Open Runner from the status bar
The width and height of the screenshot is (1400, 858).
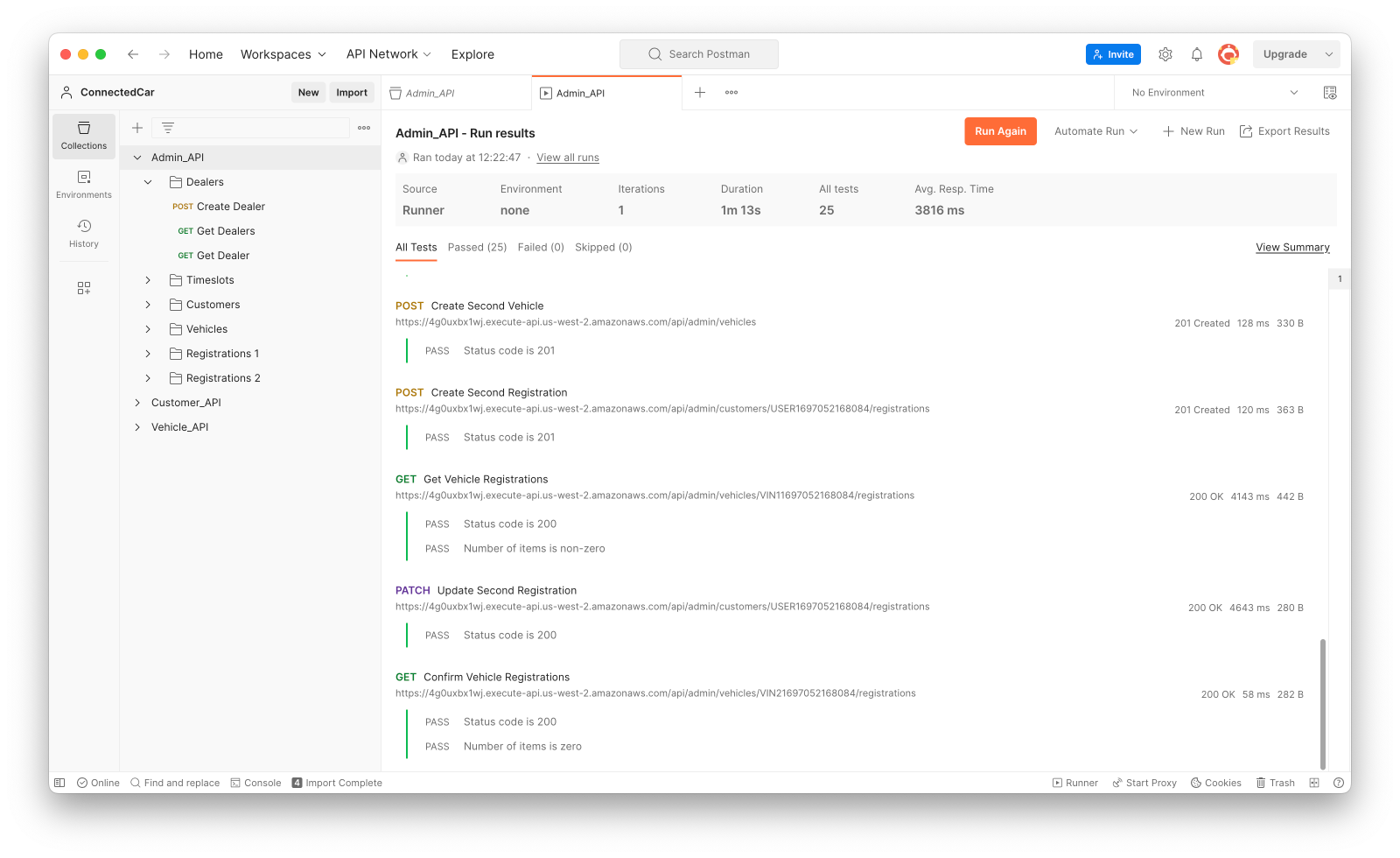pyautogui.click(x=1074, y=783)
